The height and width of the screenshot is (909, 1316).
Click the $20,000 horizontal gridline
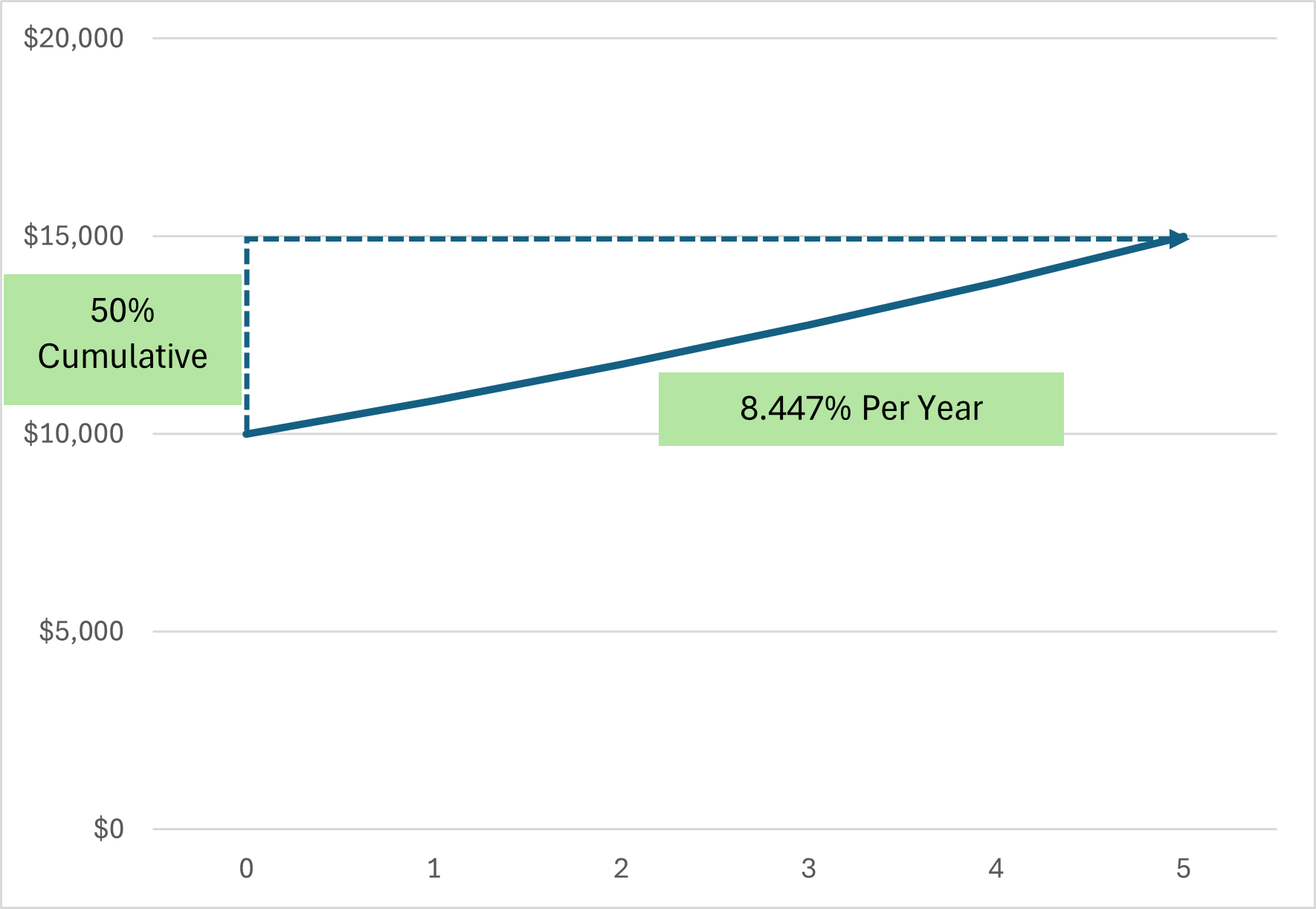(x=714, y=38)
